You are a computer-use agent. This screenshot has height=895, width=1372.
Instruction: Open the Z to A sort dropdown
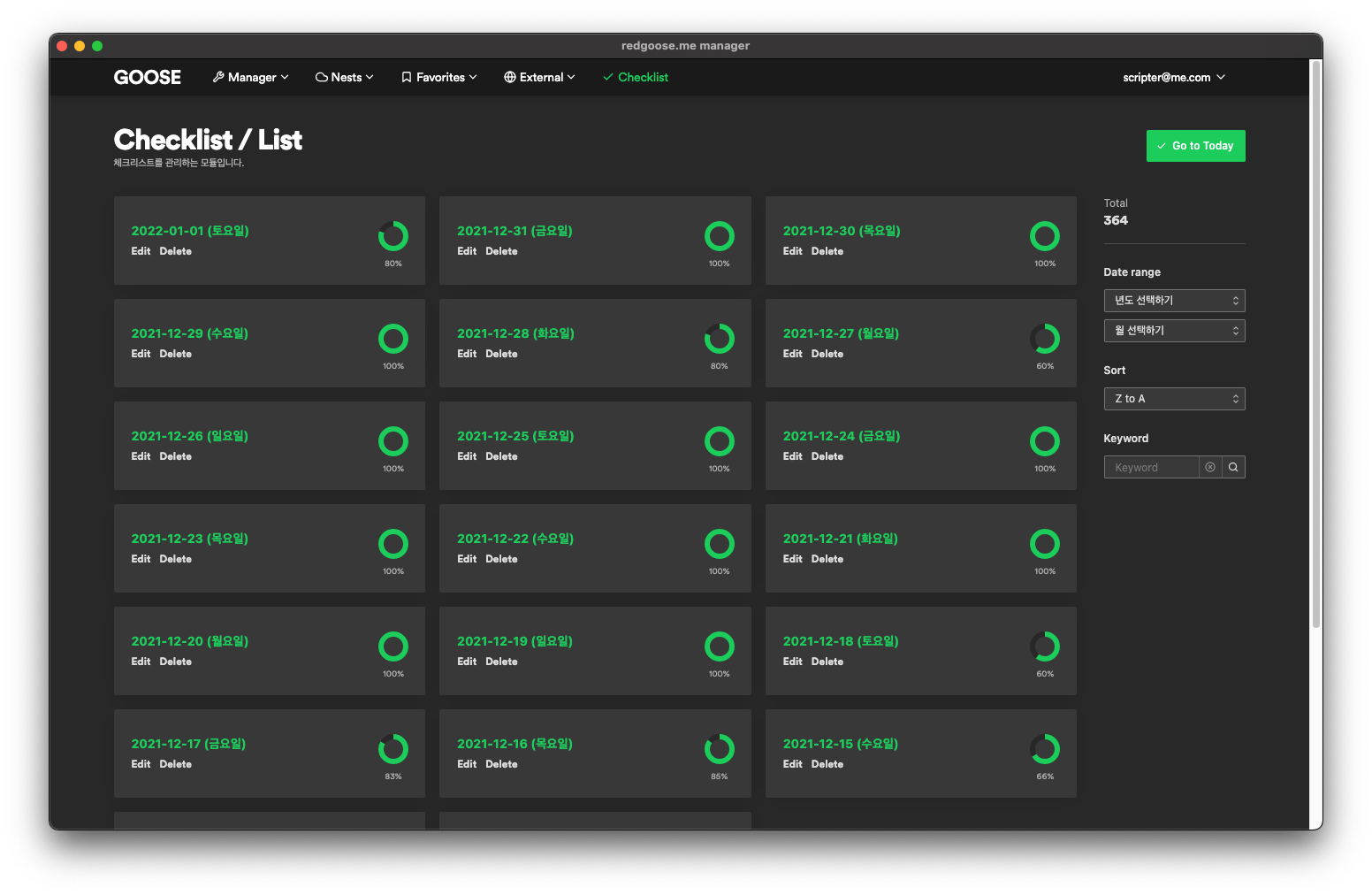tap(1174, 399)
